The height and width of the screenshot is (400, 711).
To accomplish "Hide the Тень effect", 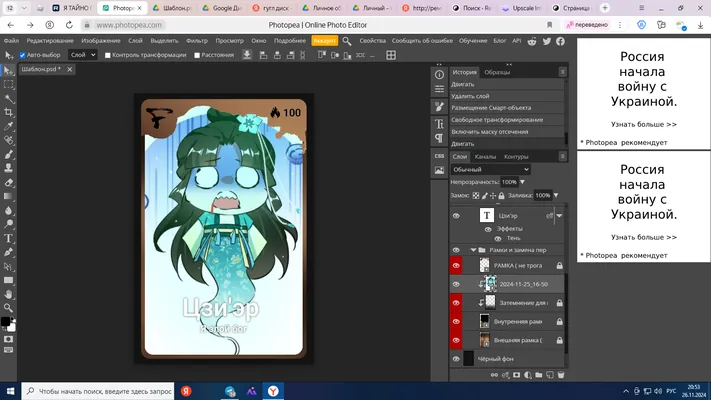I will point(498,239).
